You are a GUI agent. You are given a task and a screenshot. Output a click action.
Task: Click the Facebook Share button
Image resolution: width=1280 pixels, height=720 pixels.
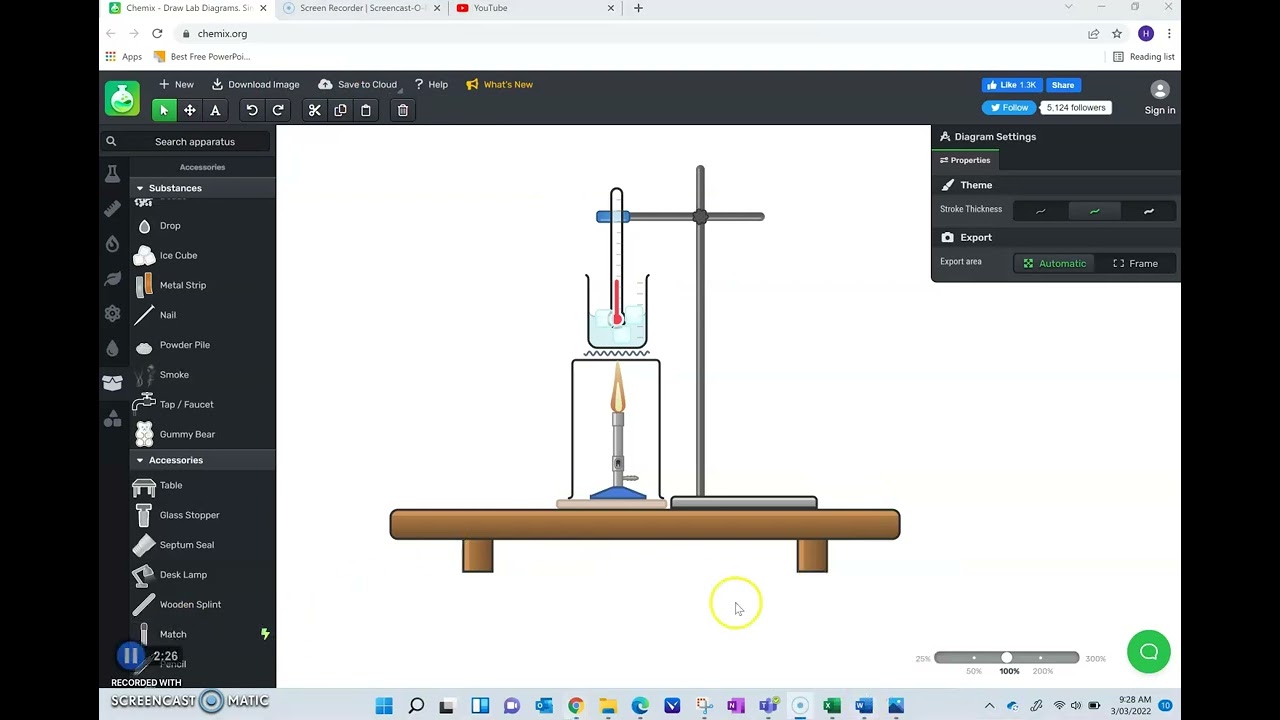(1063, 85)
